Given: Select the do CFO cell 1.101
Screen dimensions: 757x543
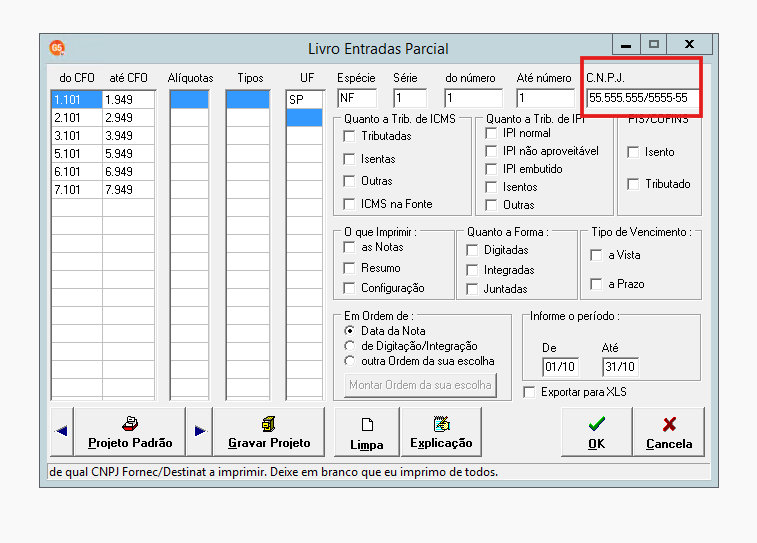Looking at the screenshot, I should coord(76,99).
